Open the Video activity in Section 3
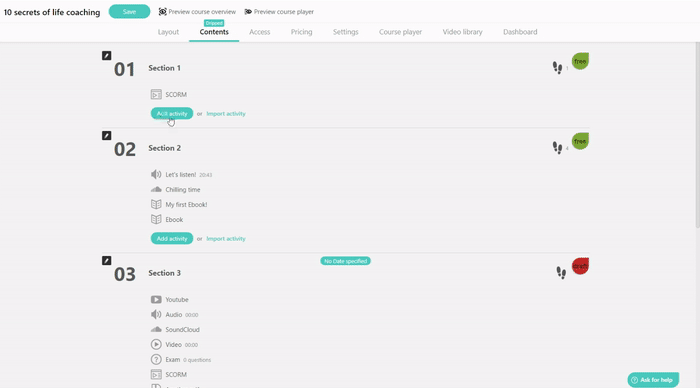The image size is (700, 388). point(173,345)
